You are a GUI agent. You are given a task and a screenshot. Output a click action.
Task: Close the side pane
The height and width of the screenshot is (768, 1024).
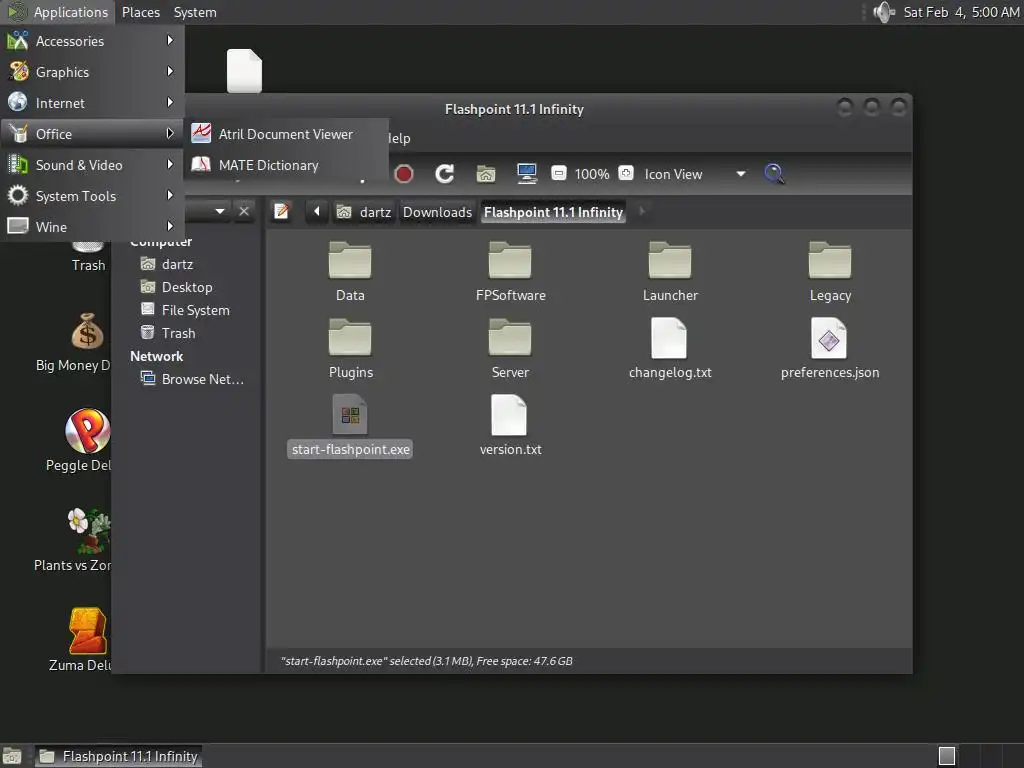click(x=244, y=211)
